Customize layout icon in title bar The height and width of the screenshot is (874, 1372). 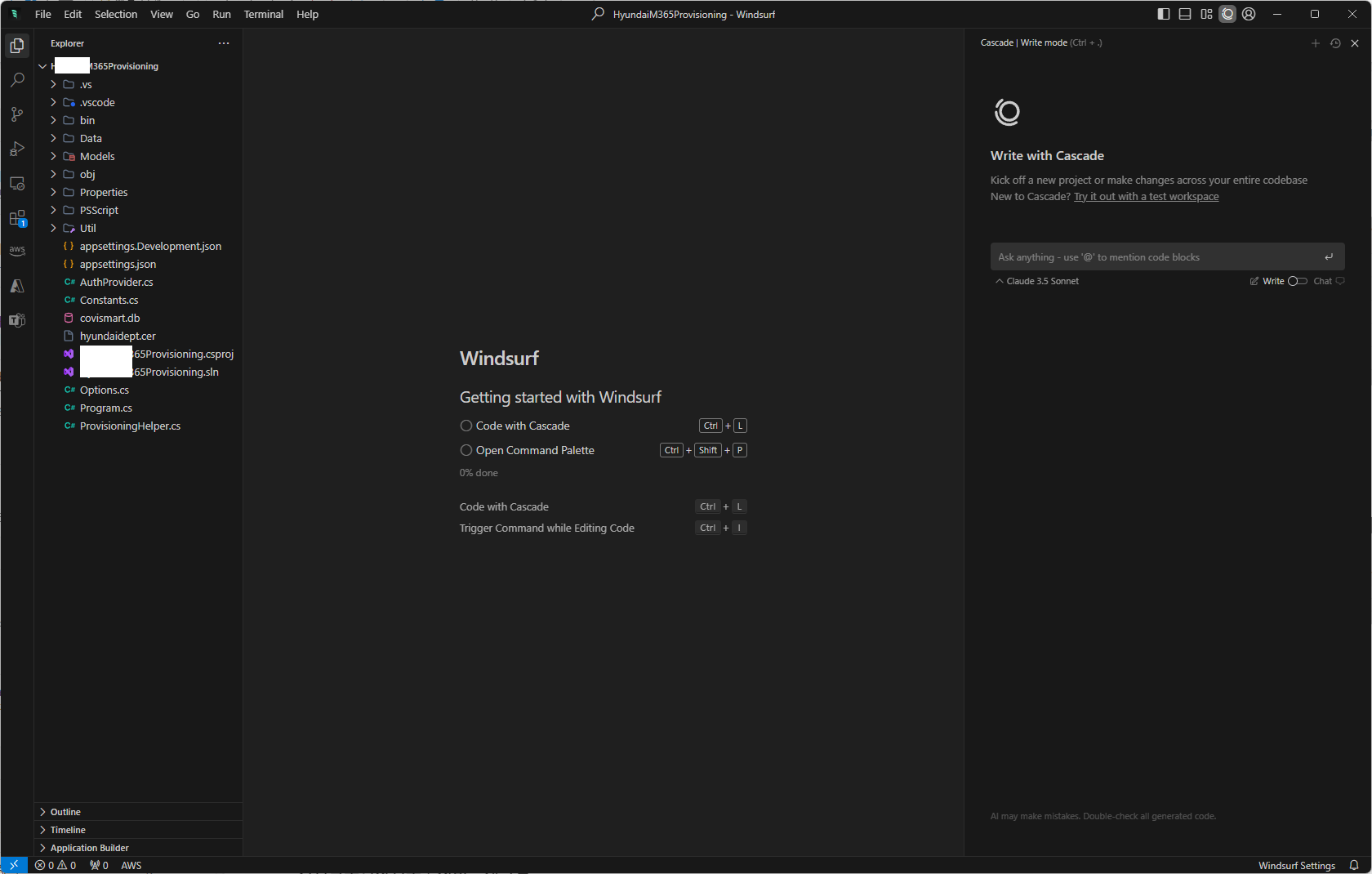(x=1206, y=14)
